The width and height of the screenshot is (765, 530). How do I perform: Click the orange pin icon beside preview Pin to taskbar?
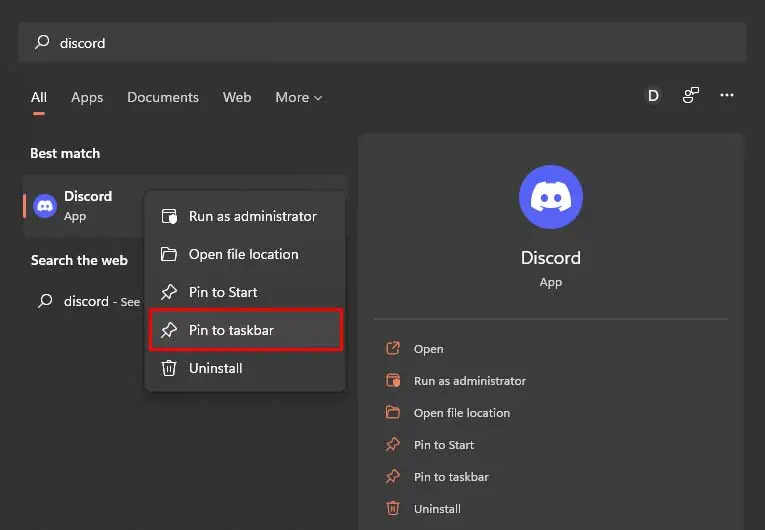(393, 476)
